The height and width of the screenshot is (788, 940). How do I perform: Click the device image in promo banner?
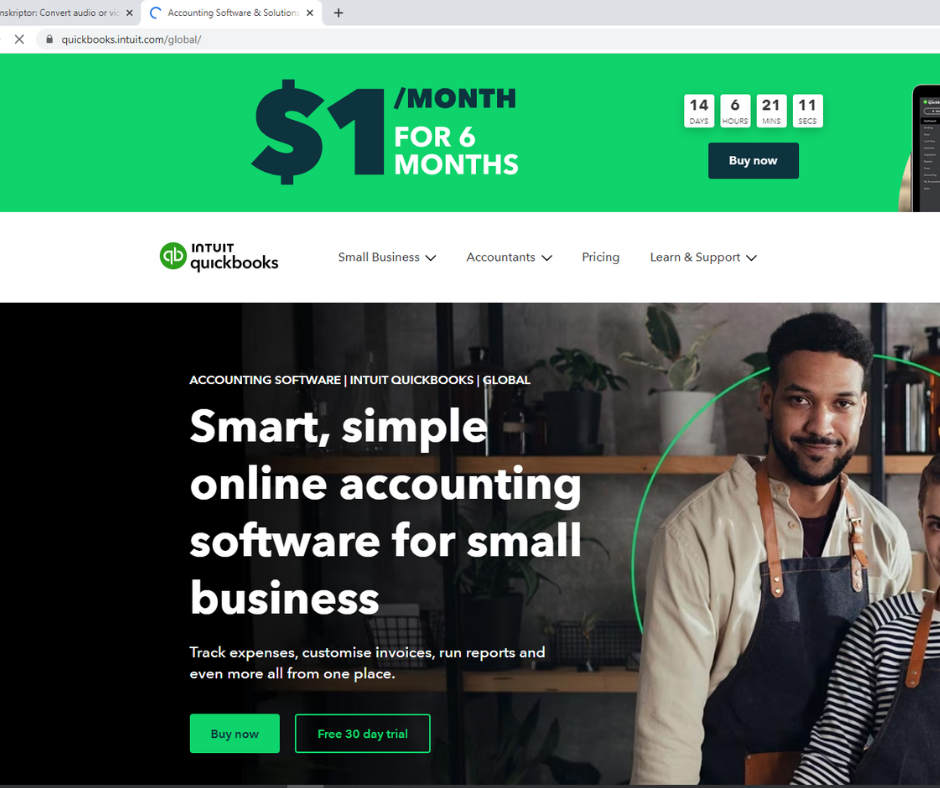[x=920, y=148]
